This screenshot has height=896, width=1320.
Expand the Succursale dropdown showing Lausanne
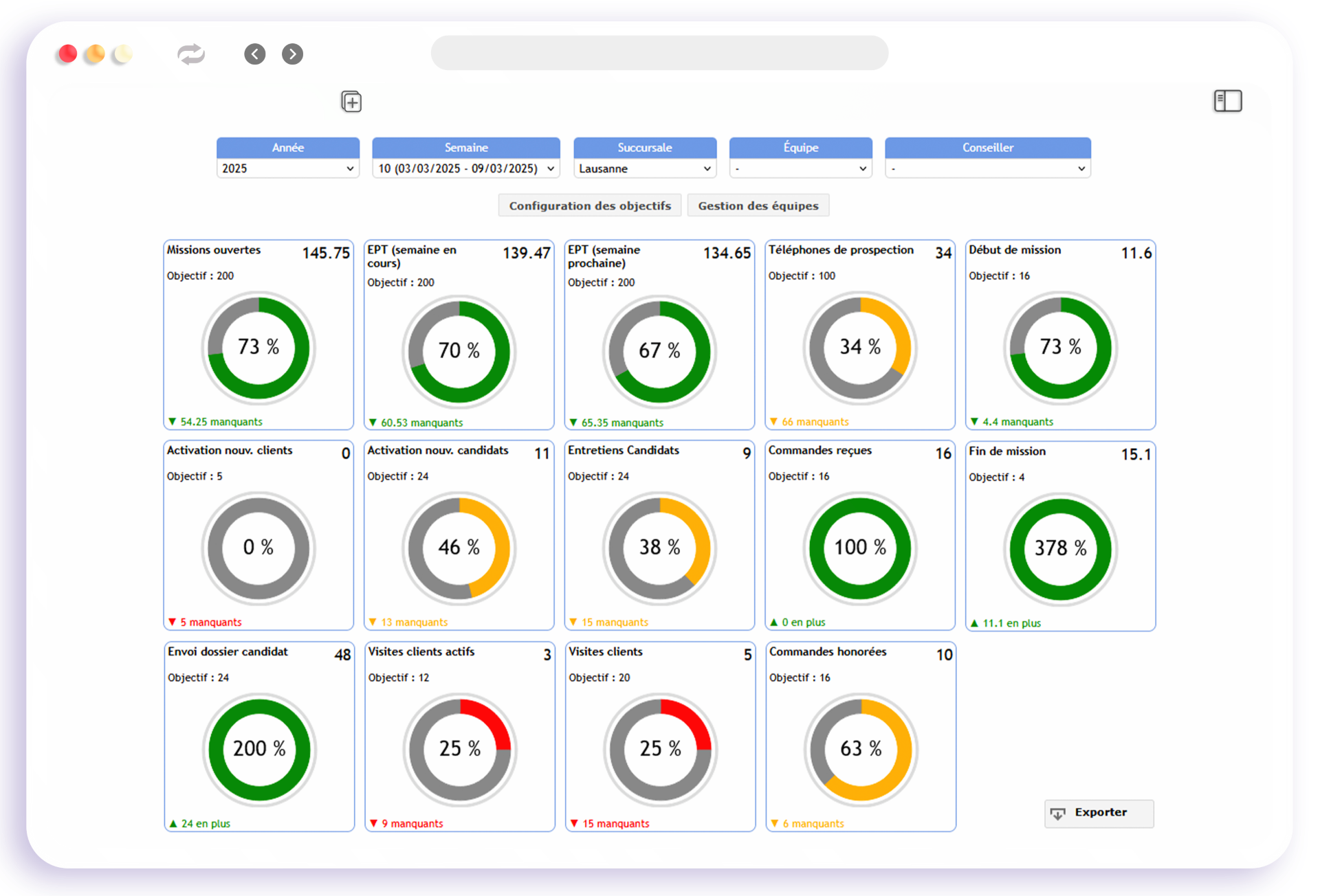point(644,168)
